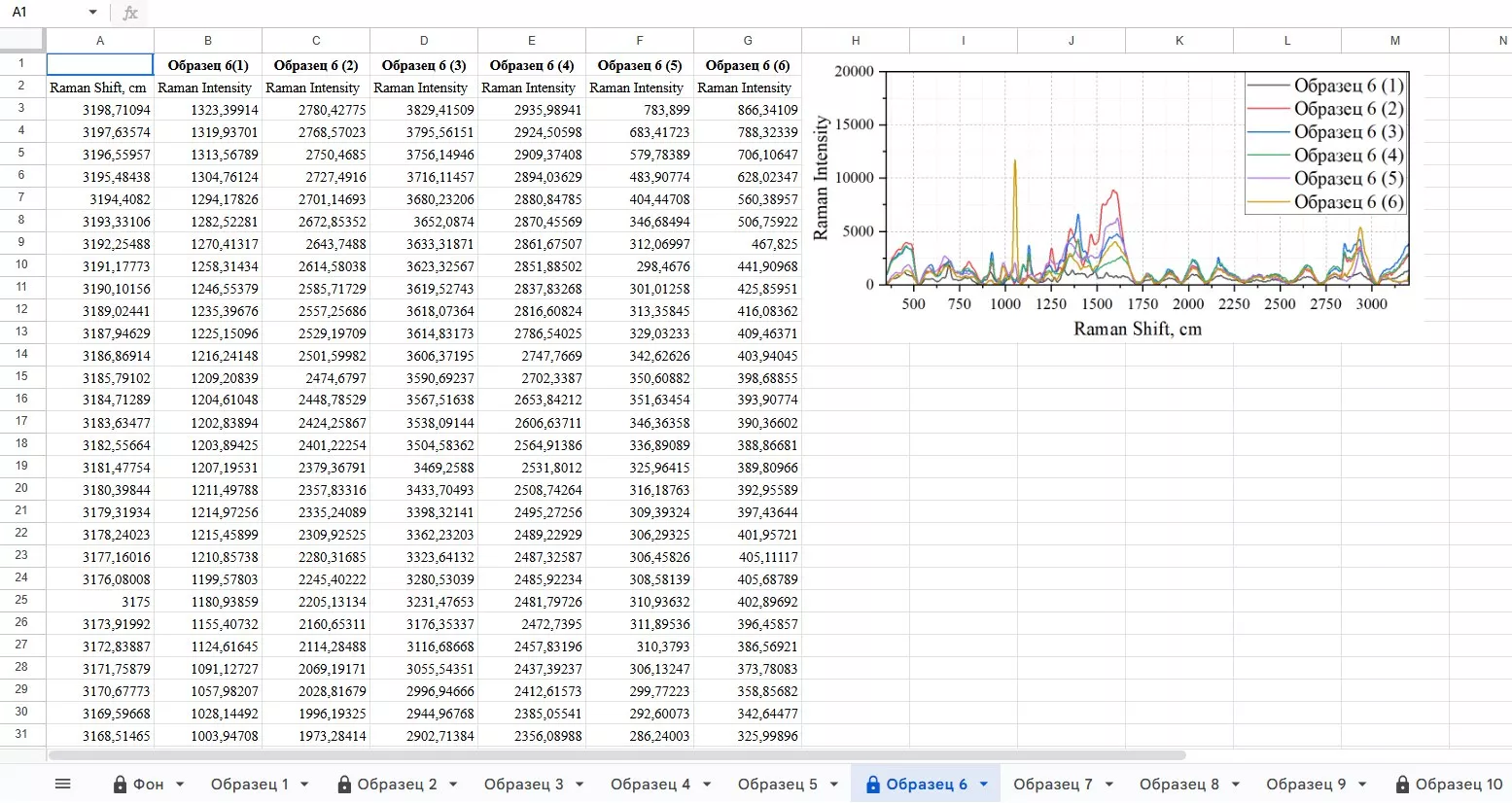Expand the Образец 8 tab menu arrow
This screenshot has height=803, width=1512.
click(1236, 785)
